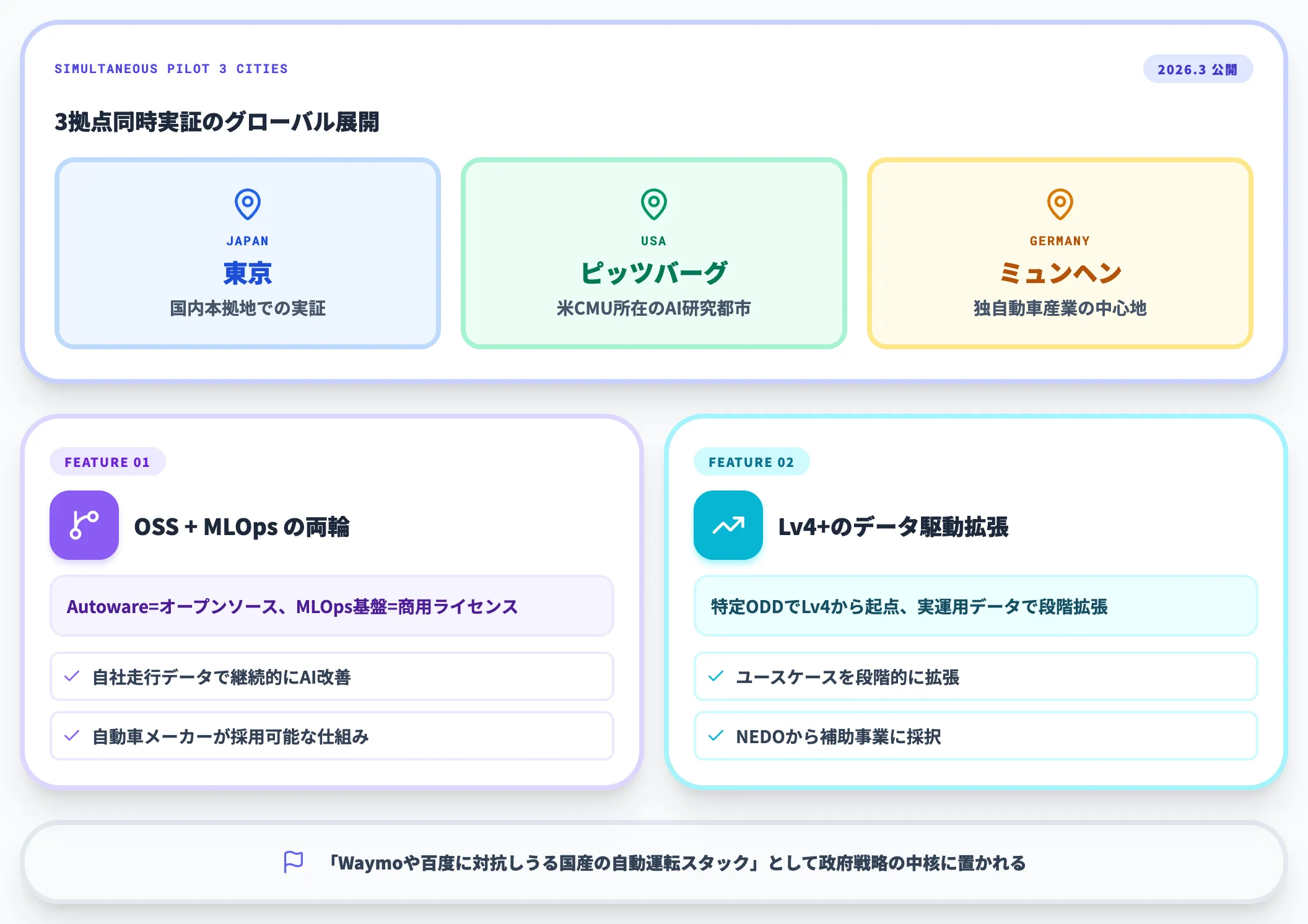Click row text 自社走行データで継続的にAI改善
The height and width of the screenshot is (924, 1308).
click(x=222, y=677)
